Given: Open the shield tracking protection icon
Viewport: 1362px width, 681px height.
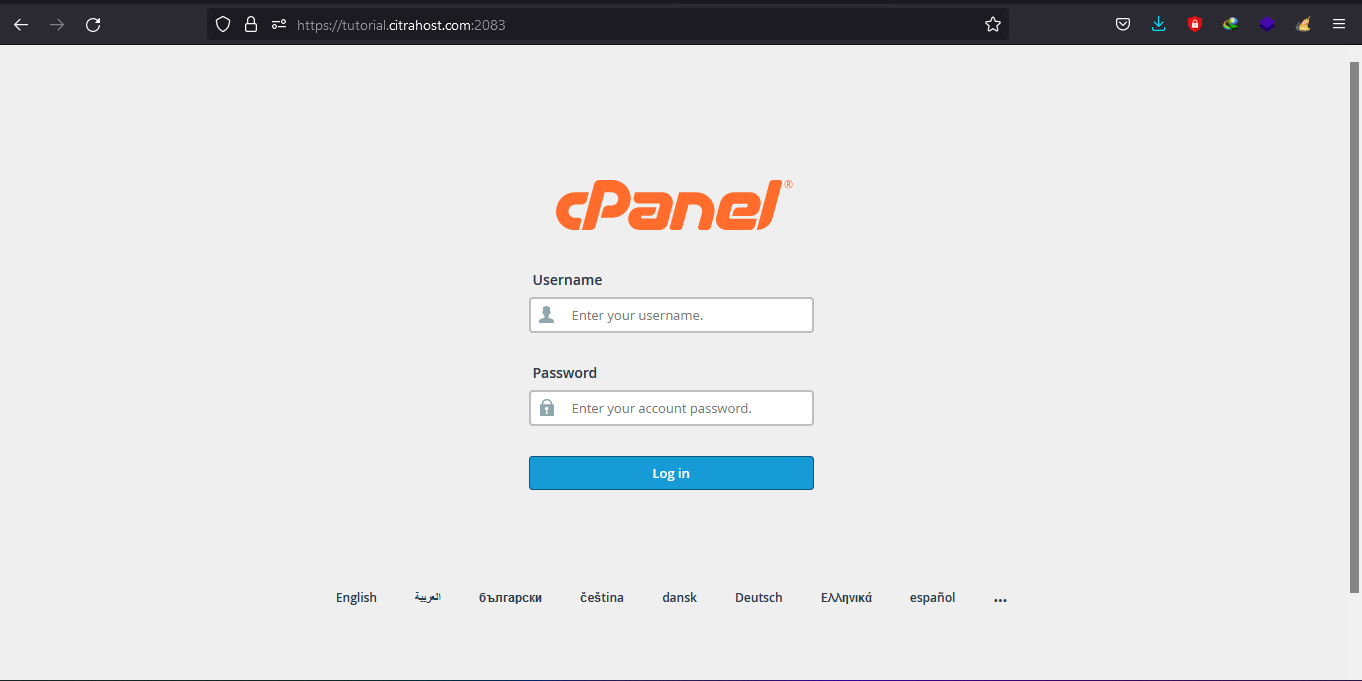Looking at the screenshot, I should click(x=223, y=25).
